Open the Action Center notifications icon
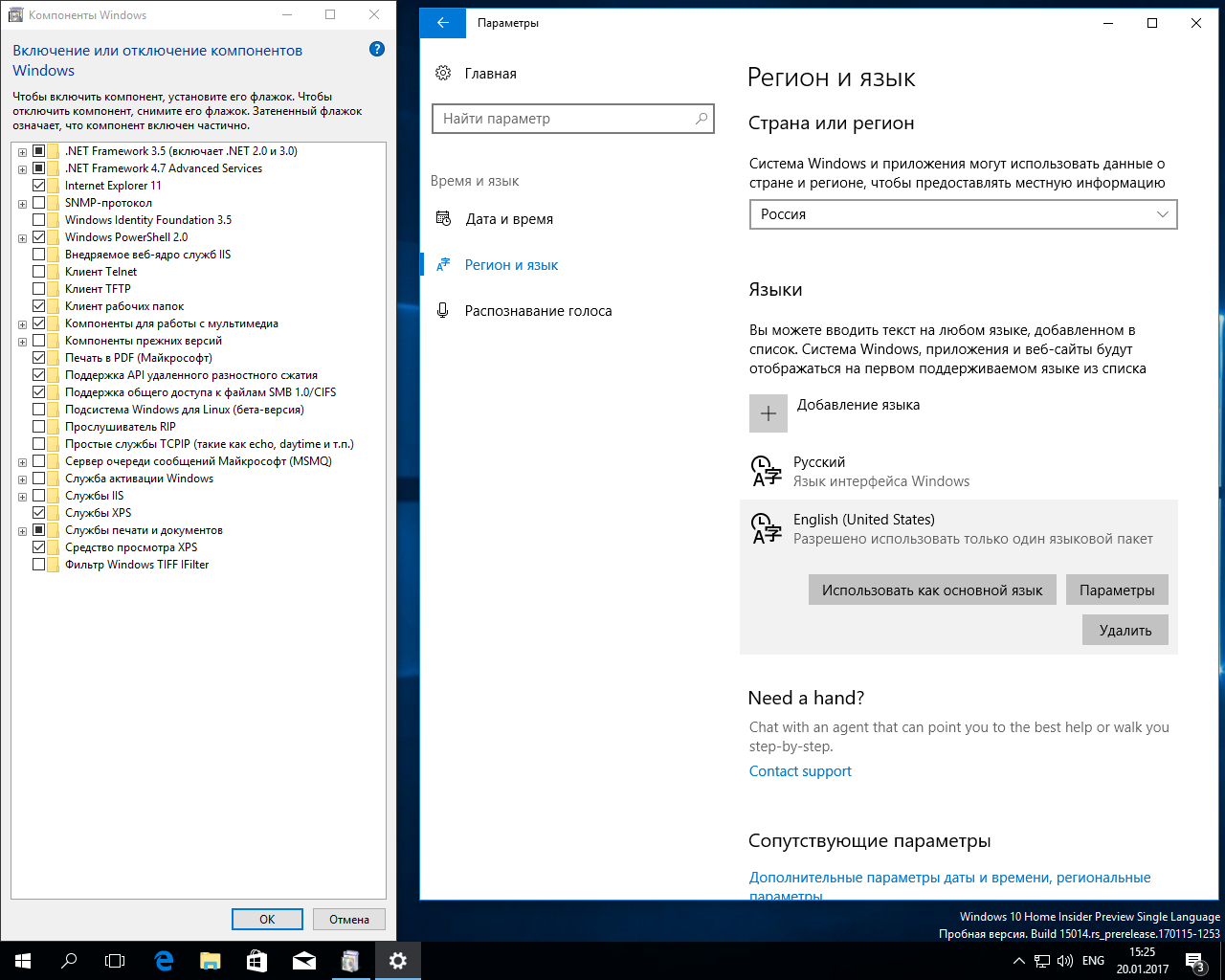This screenshot has height=980, width=1225. (1195, 961)
